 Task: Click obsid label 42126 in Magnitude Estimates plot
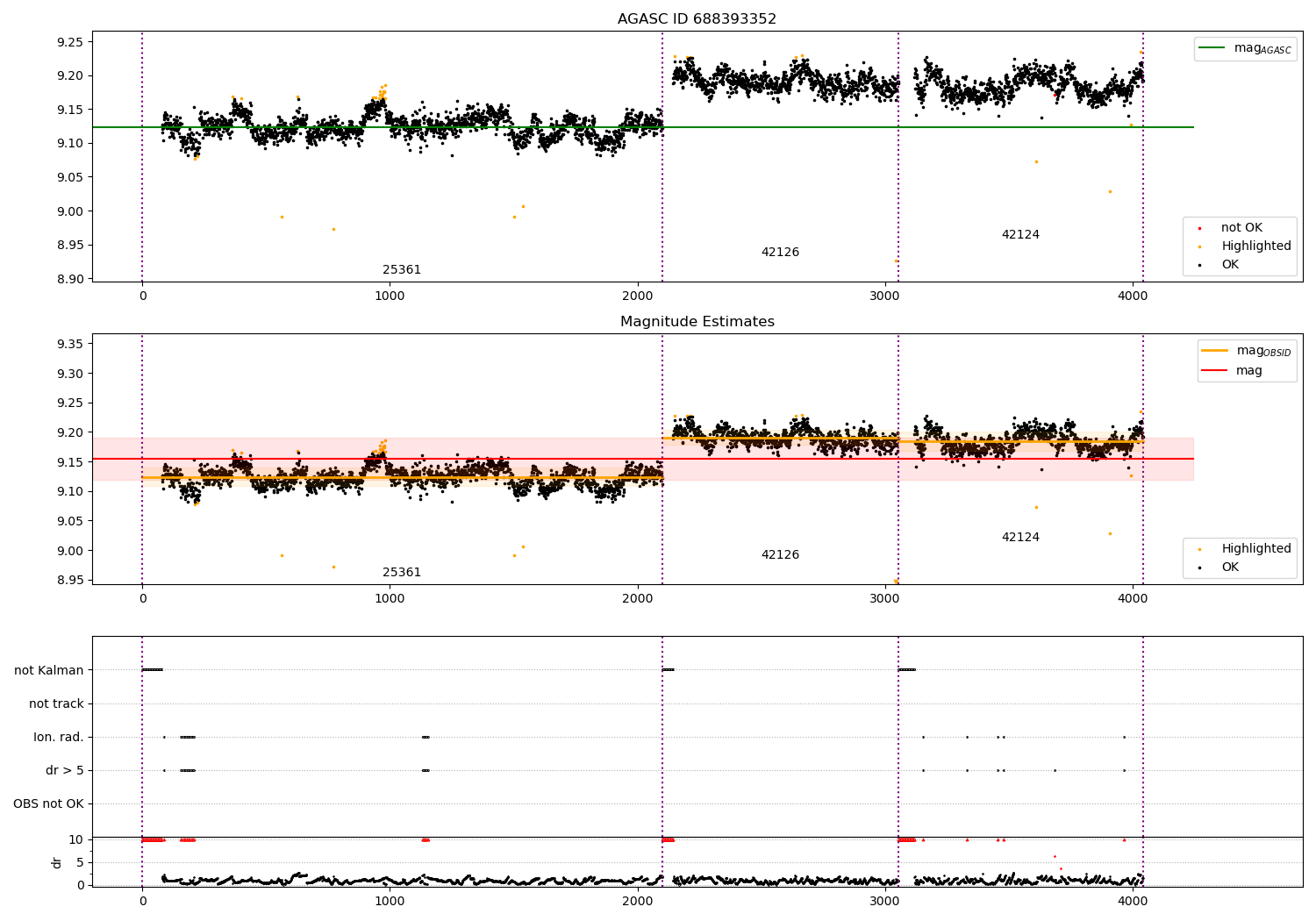(x=780, y=554)
